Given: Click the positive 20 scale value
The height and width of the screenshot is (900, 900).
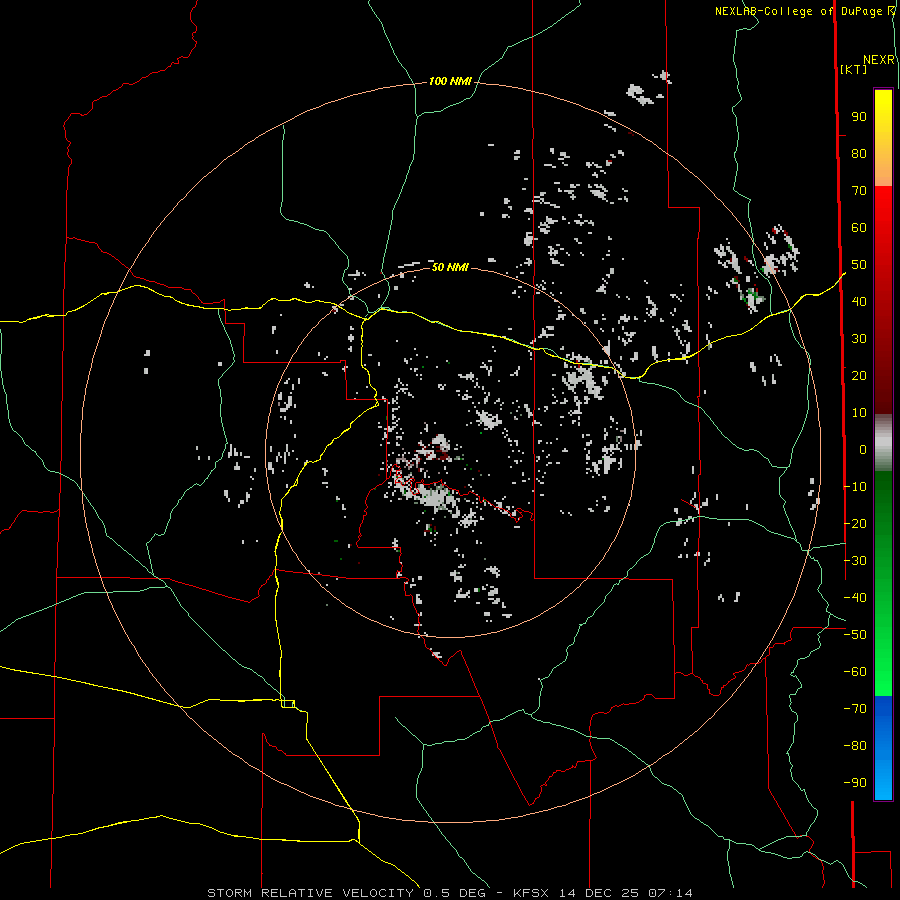Looking at the screenshot, I should [x=859, y=376].
